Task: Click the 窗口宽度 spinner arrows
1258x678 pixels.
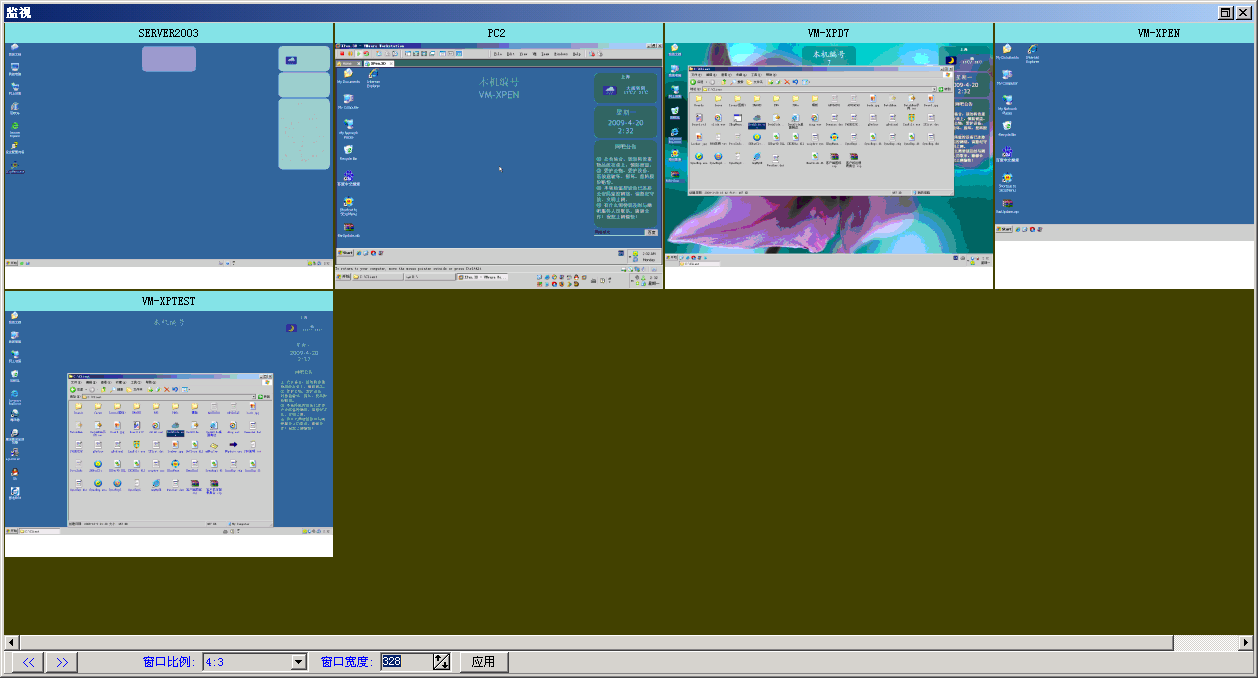Action: 441,662
